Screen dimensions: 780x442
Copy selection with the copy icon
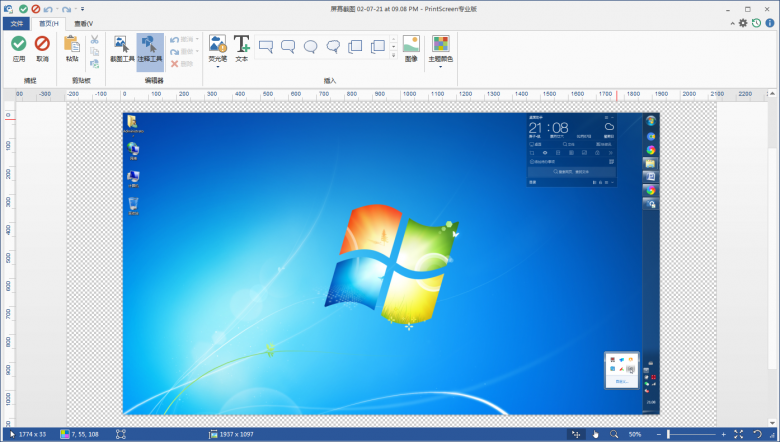95,51
